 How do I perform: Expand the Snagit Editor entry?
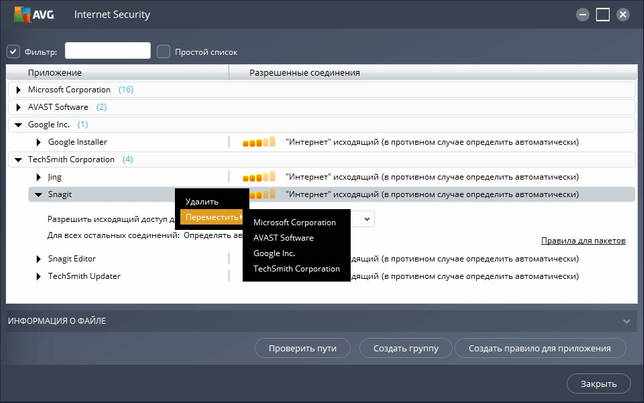coord(38,259)
